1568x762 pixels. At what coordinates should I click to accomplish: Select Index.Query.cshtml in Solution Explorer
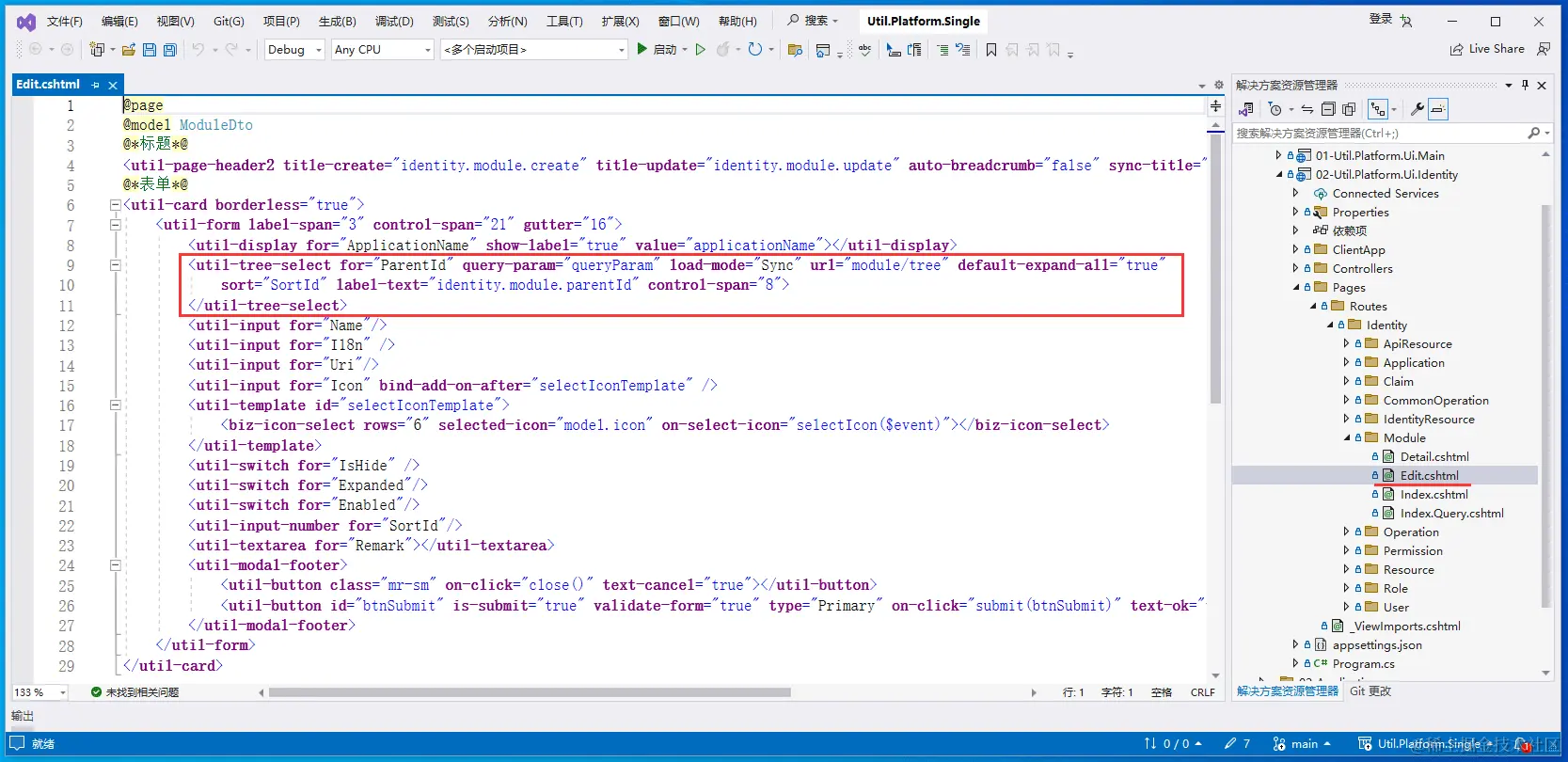(1451, 513)
